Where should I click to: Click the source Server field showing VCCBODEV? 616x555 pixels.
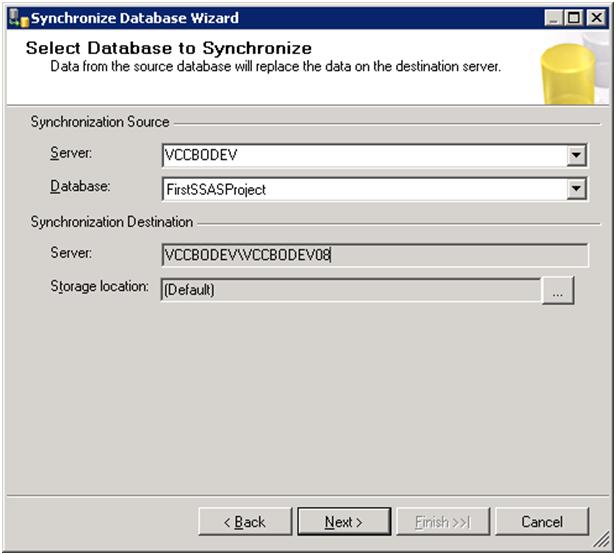374,155
